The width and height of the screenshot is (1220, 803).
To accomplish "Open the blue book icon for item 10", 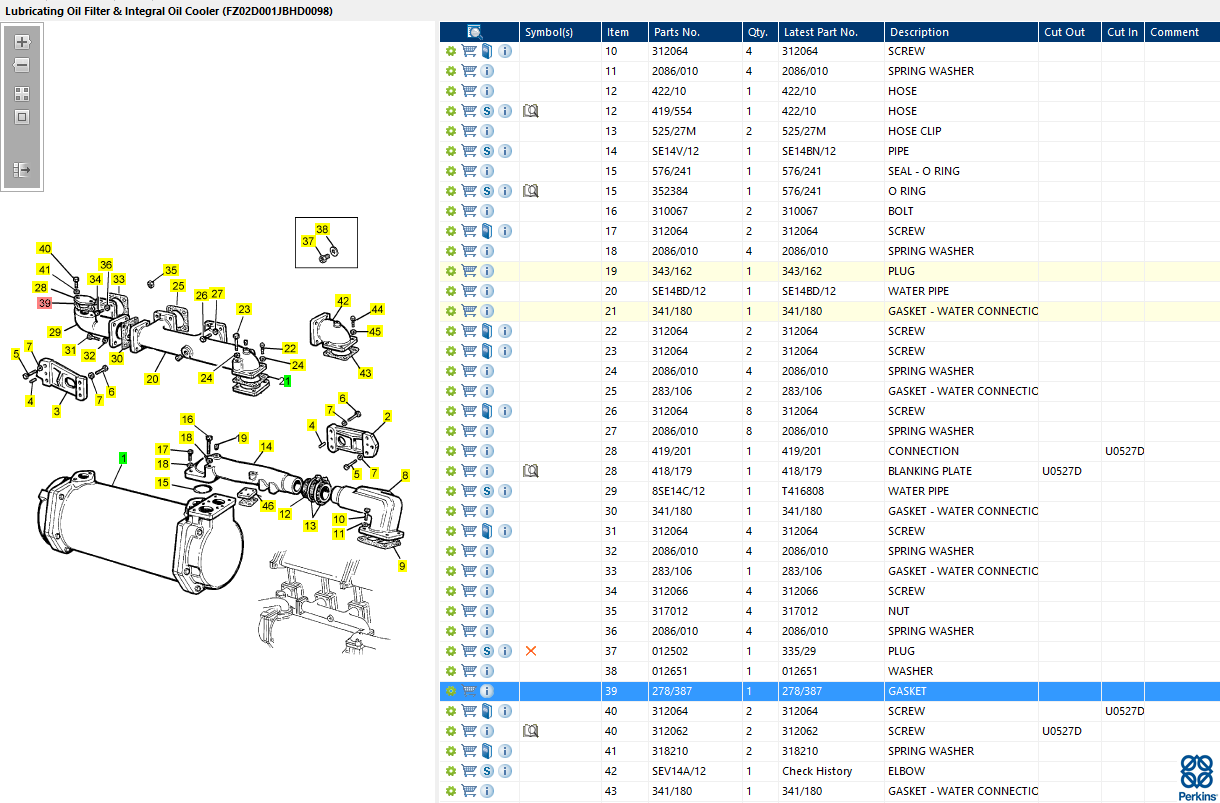I will [487, 51].
